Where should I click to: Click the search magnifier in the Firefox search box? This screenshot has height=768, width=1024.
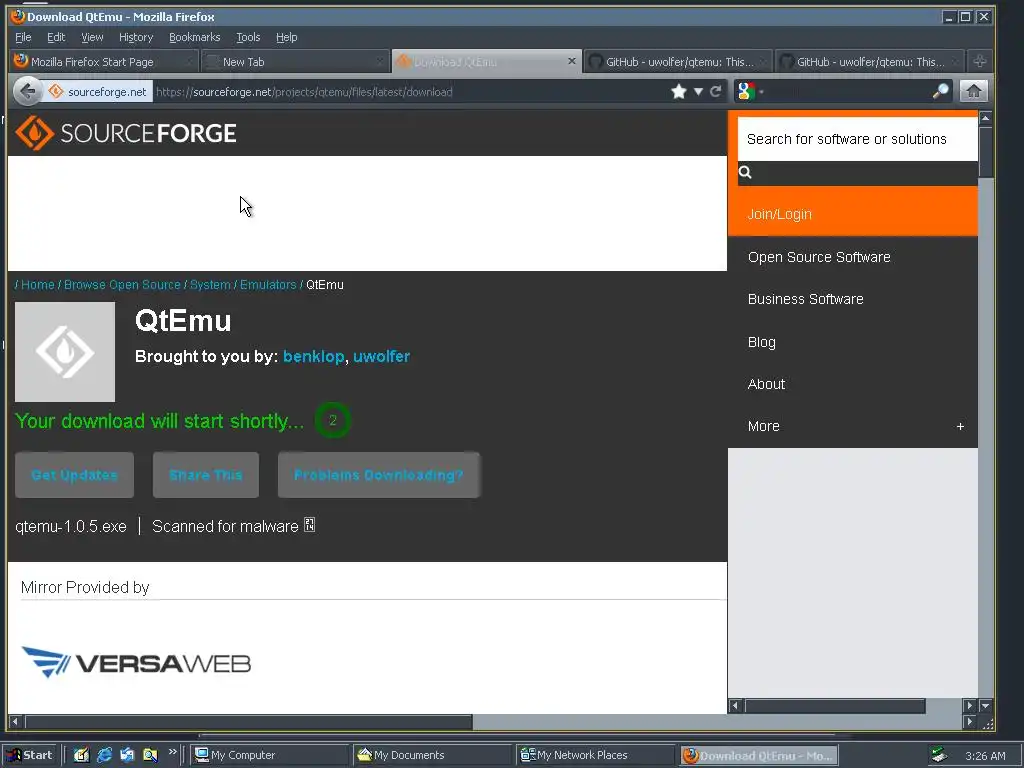tap(940, 91)
